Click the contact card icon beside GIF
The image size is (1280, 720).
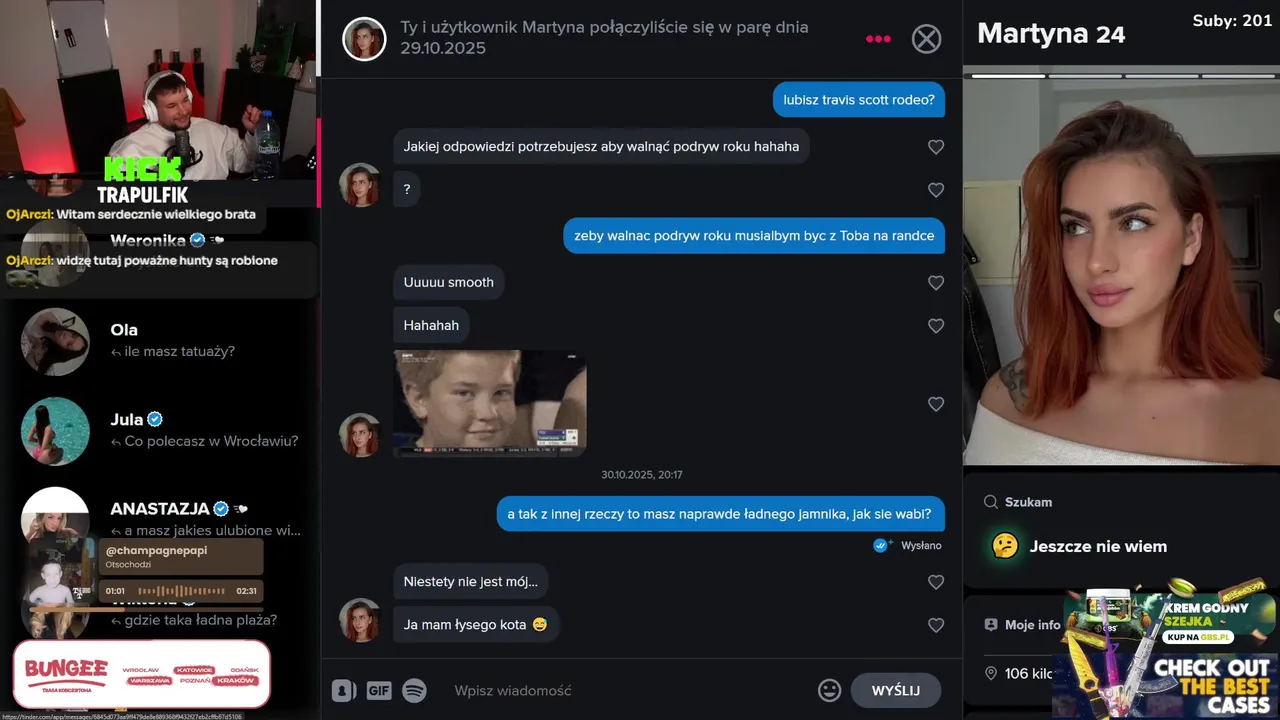[343, 690]
